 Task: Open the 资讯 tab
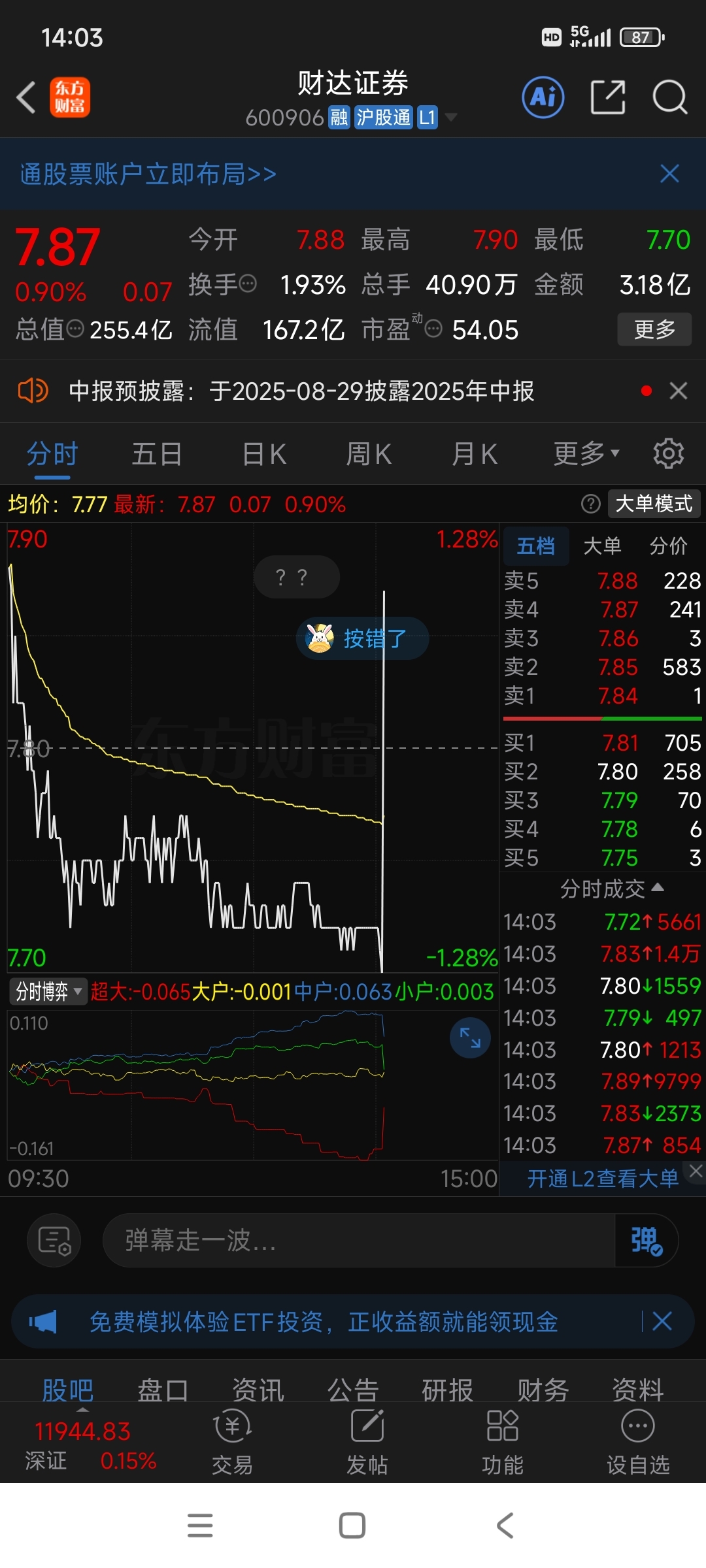click(258, 1390)
